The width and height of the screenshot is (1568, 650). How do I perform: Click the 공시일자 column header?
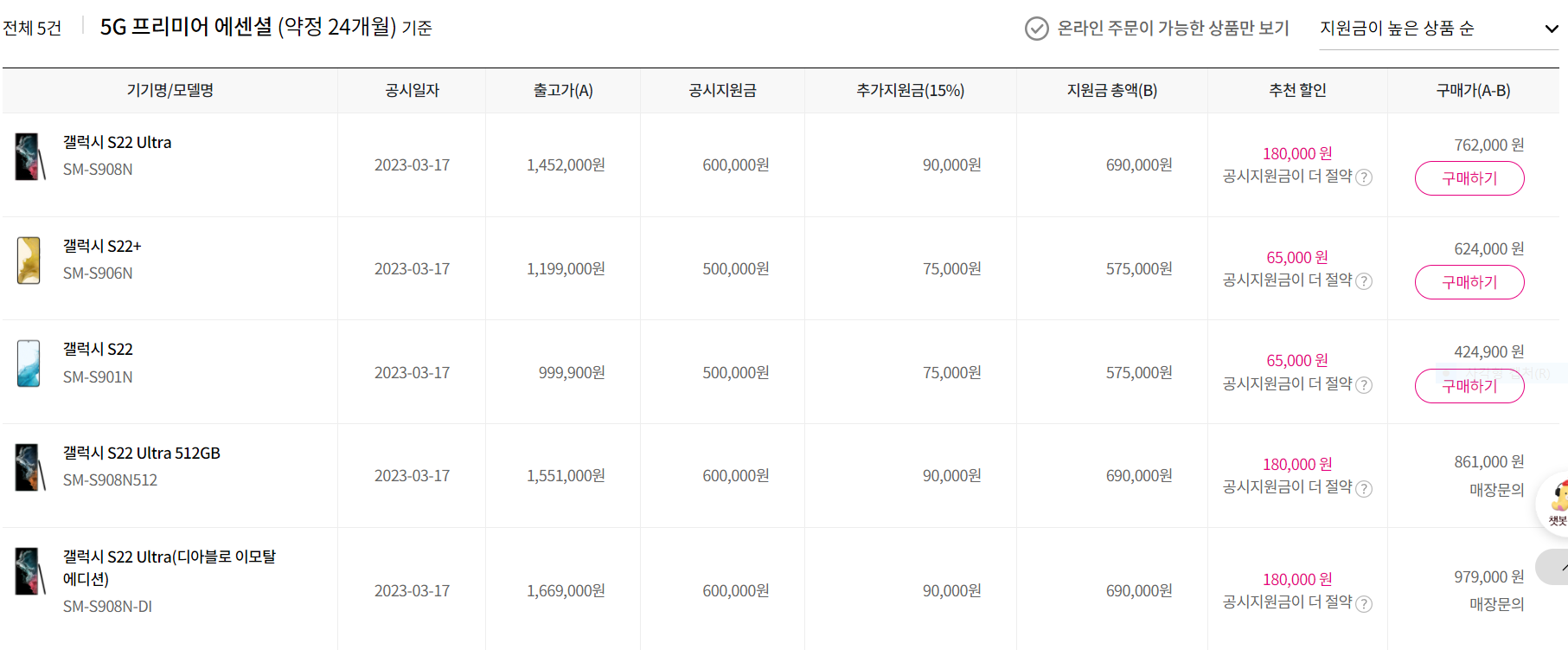click(x=413, y=90)
